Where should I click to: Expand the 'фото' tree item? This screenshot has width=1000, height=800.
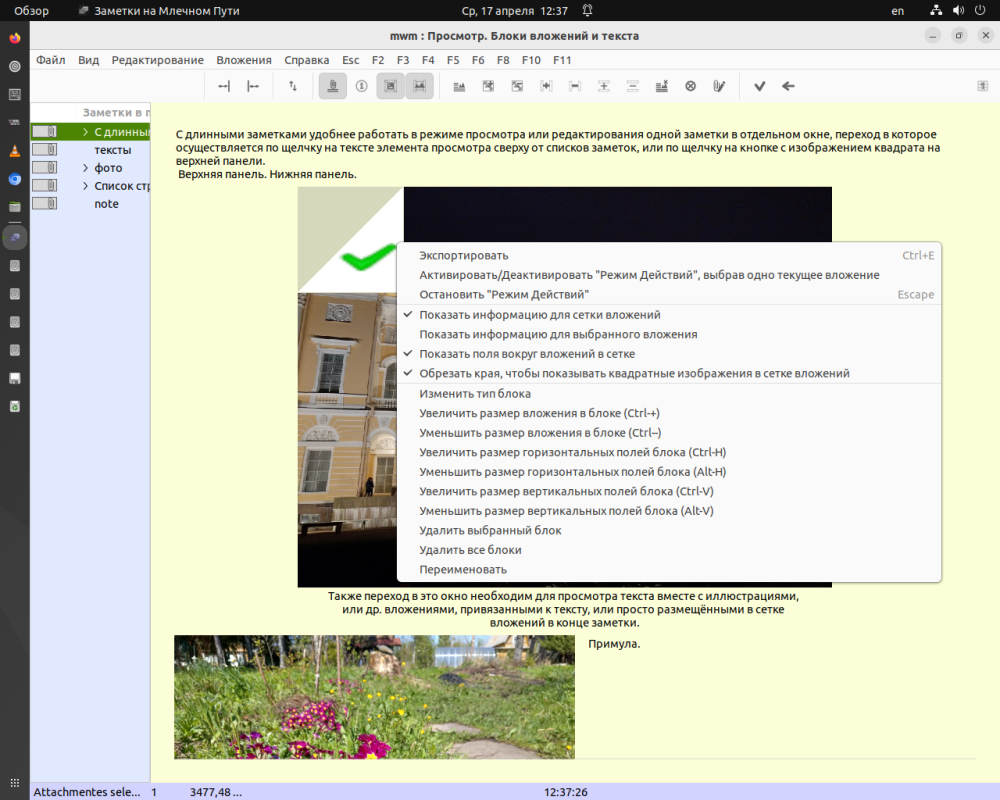coord(86,168)
